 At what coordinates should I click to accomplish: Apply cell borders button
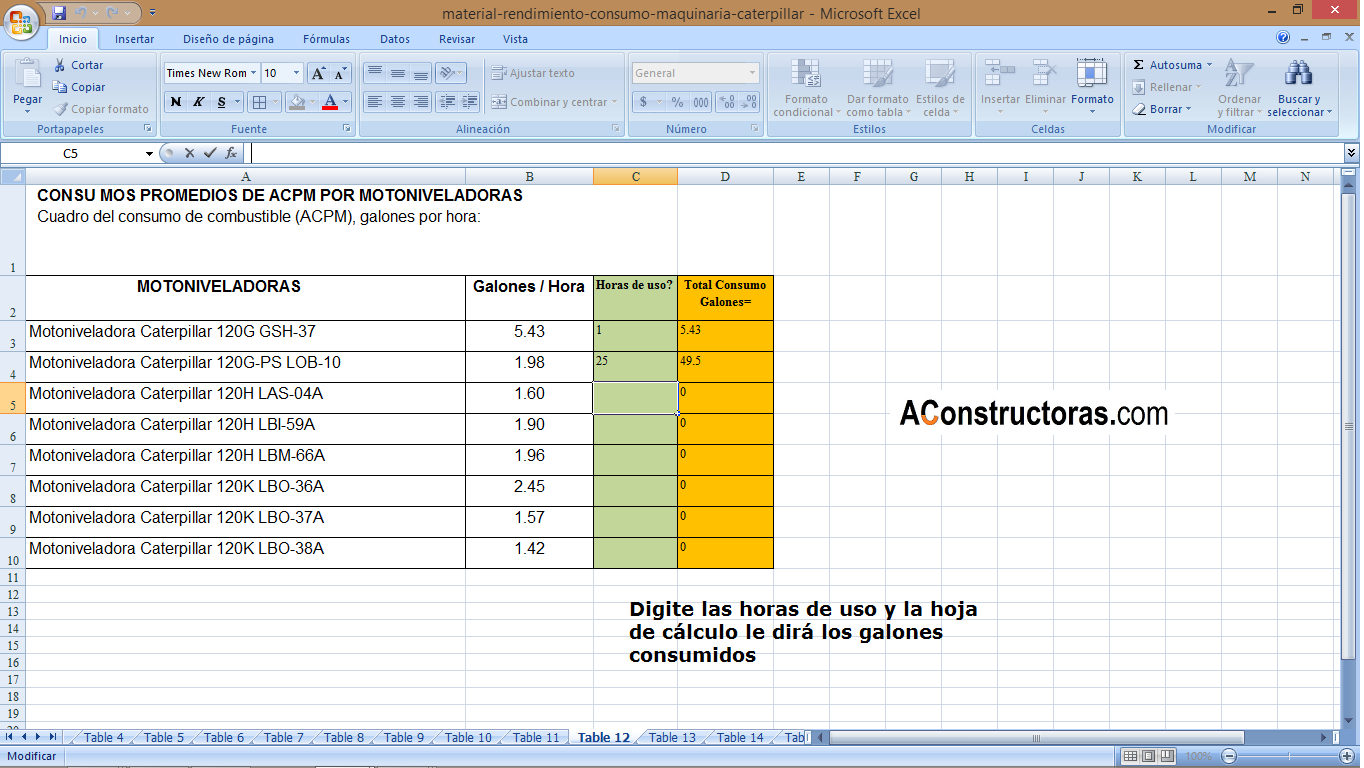258,102
